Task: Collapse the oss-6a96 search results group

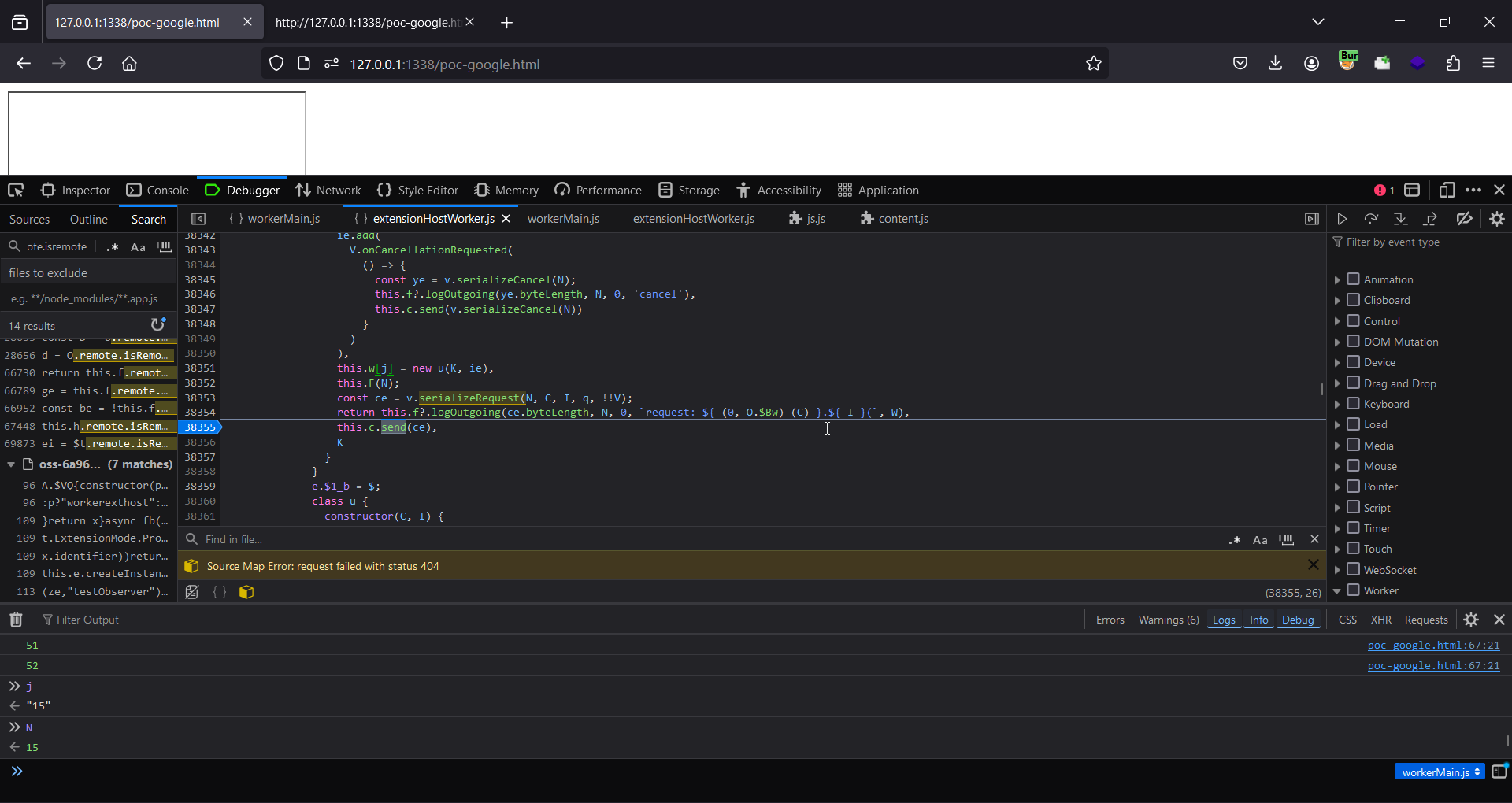Action: (11, 464)
